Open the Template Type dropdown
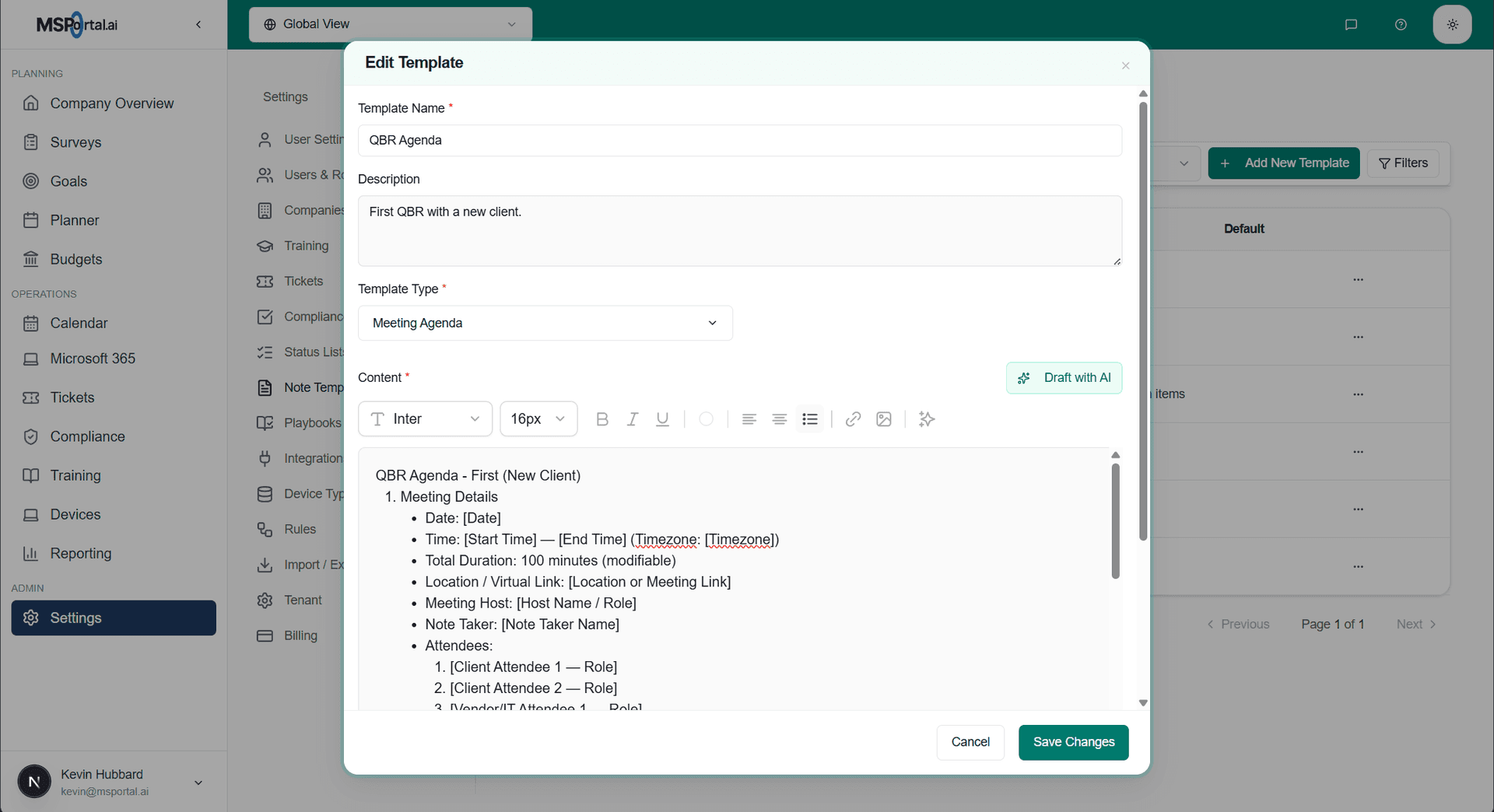 coord(545,323)
